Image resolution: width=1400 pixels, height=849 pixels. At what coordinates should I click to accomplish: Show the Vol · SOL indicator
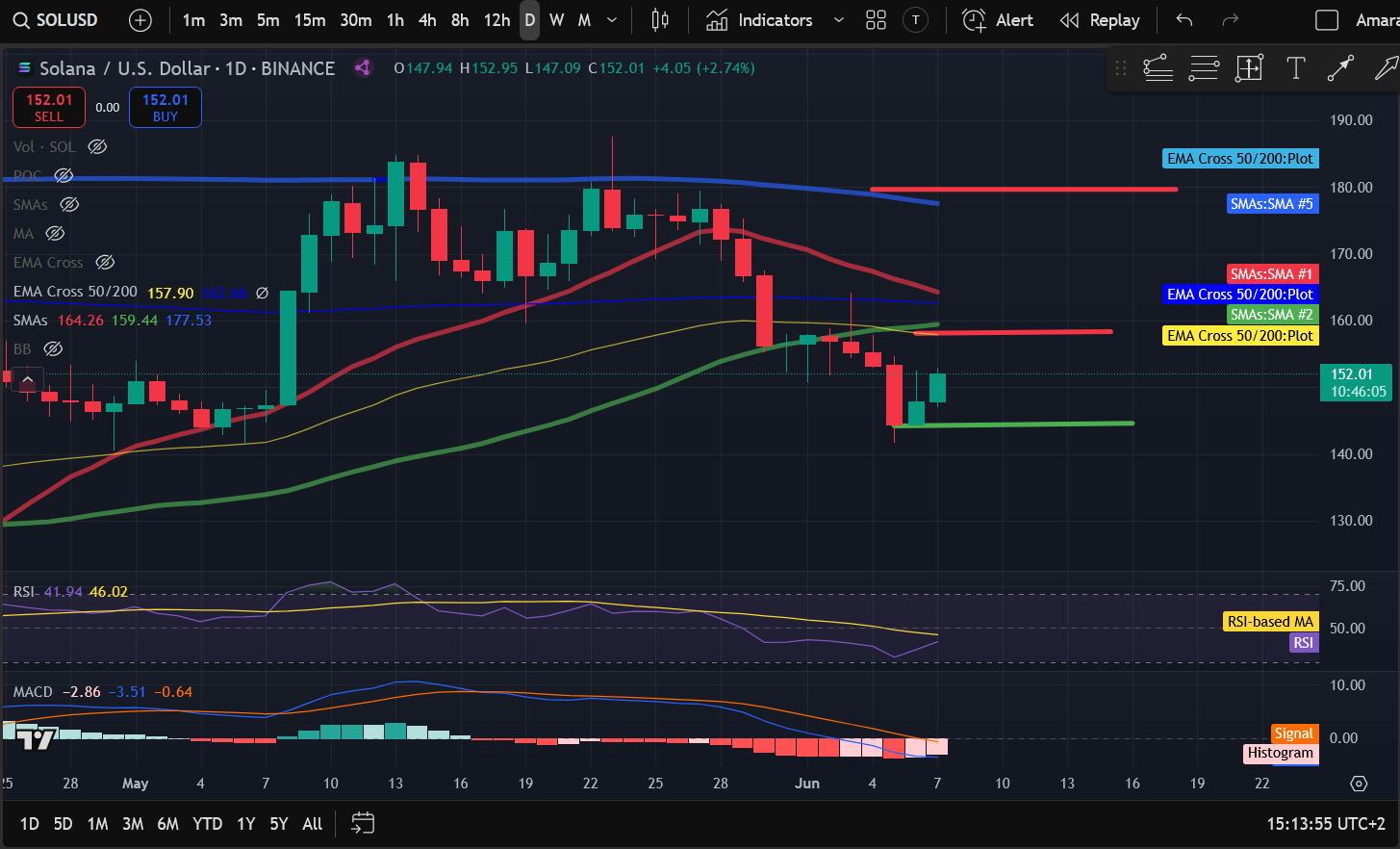(x=97, y=147)
